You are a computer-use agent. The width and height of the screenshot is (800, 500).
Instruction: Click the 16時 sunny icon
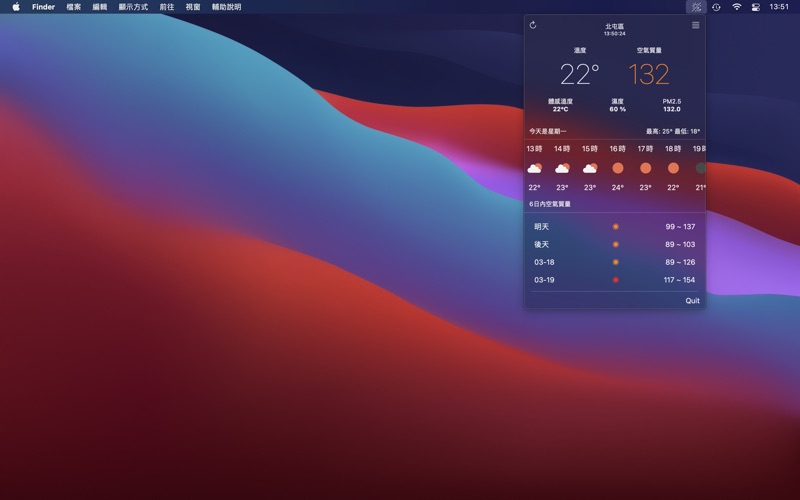pyautogui.click(x=617, y=168)
